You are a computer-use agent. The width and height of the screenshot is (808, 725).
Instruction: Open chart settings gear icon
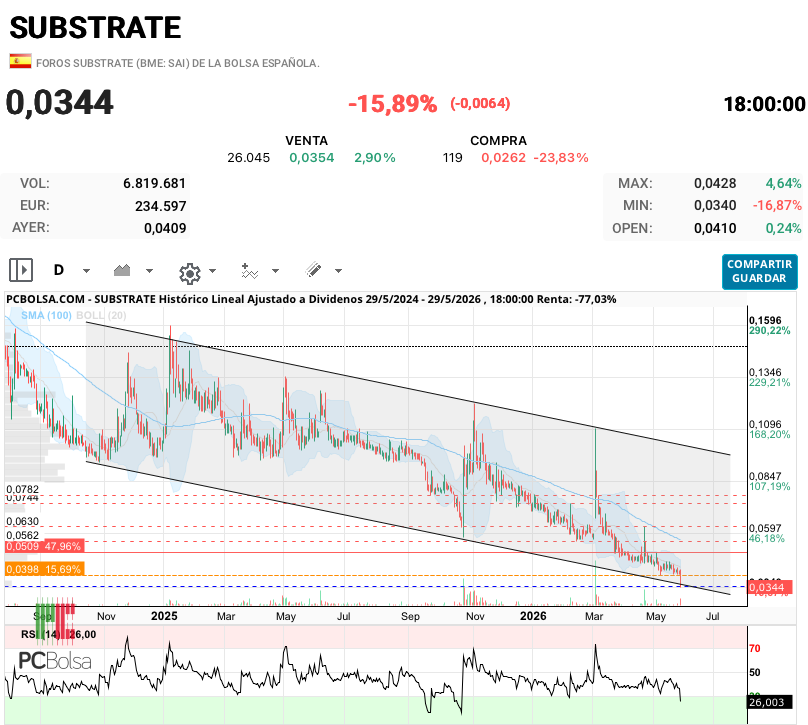click(x=190, y=273)
